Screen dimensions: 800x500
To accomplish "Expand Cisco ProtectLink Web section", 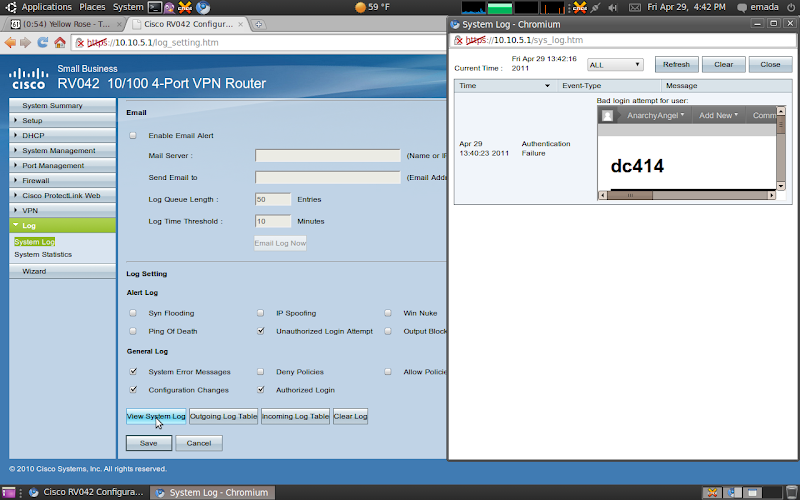I will point(62,195).
